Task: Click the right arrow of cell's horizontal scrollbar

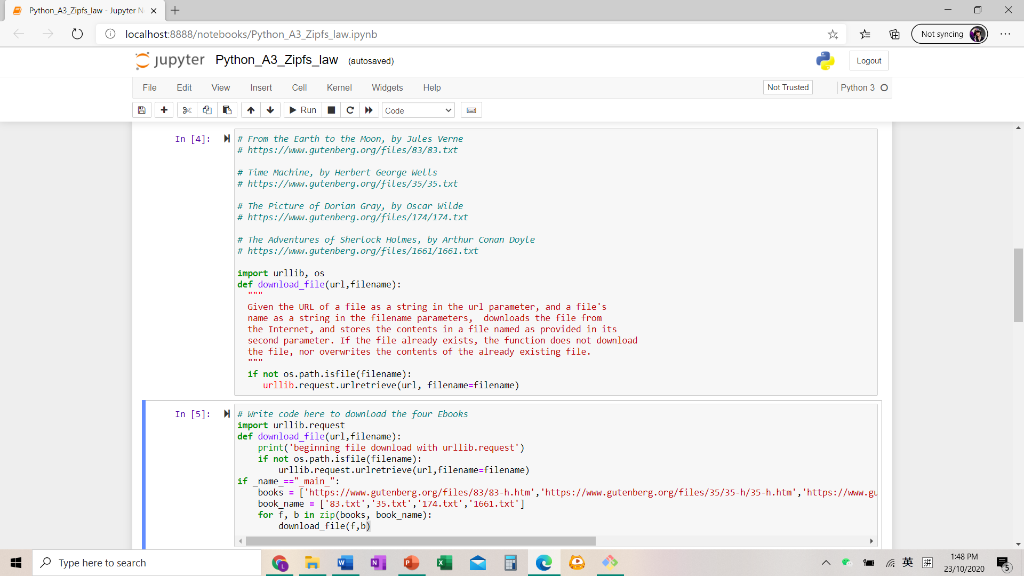Action: (x=871, y=541)
